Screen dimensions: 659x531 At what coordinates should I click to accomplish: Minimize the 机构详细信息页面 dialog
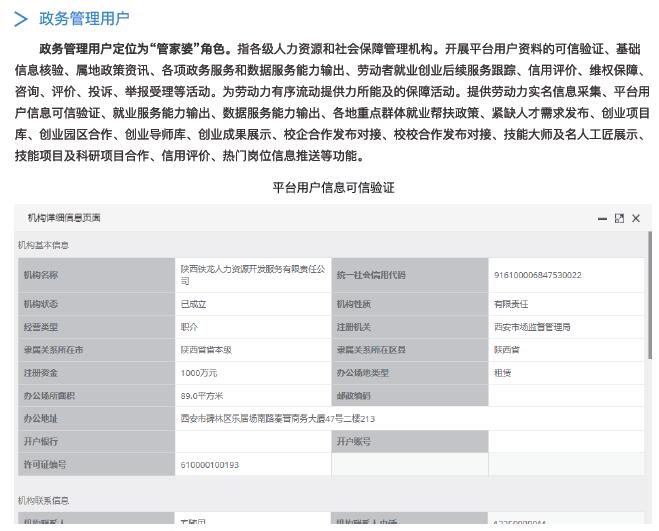(x=602, y=218)
